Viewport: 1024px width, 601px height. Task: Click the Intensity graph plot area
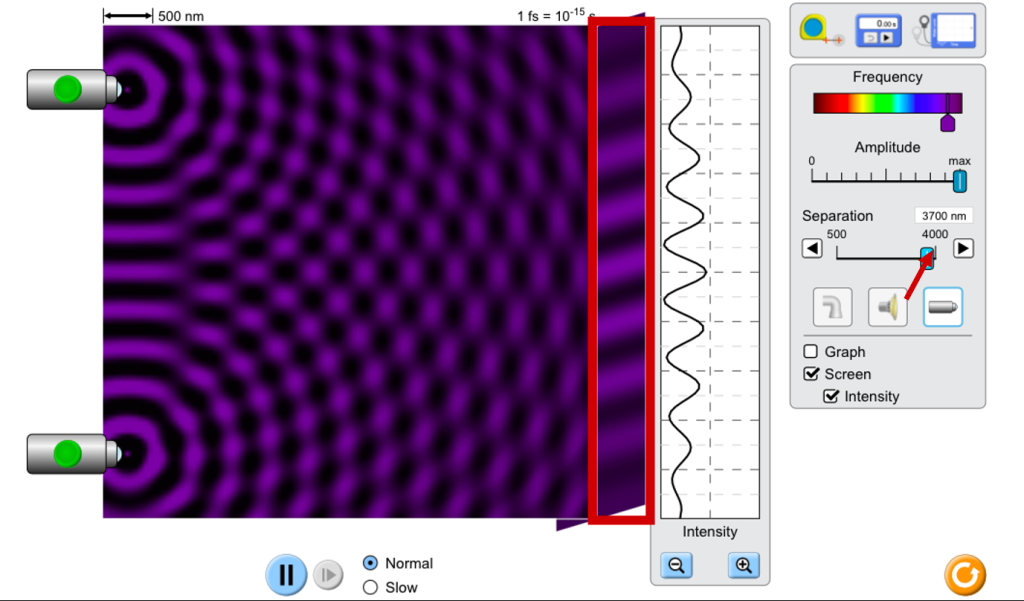coord(710,272)
